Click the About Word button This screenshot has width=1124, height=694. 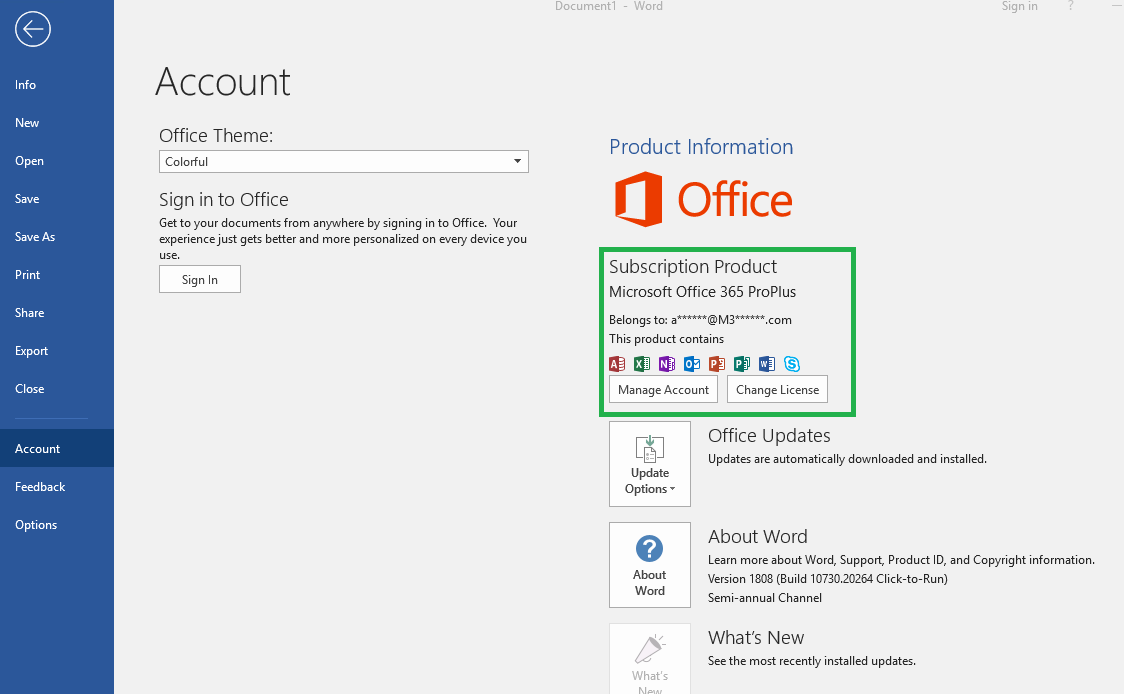tap(650, 565)
